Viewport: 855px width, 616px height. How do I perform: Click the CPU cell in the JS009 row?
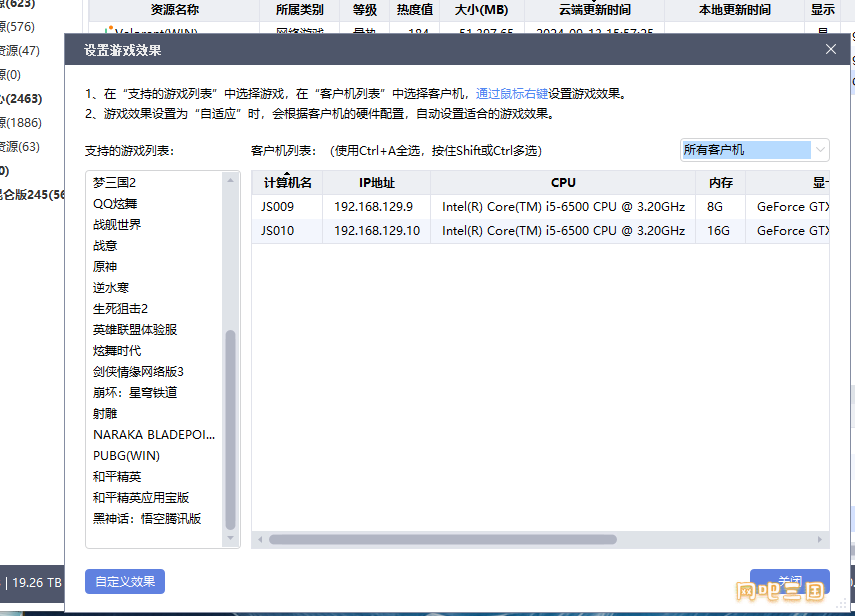pos(563,207)
